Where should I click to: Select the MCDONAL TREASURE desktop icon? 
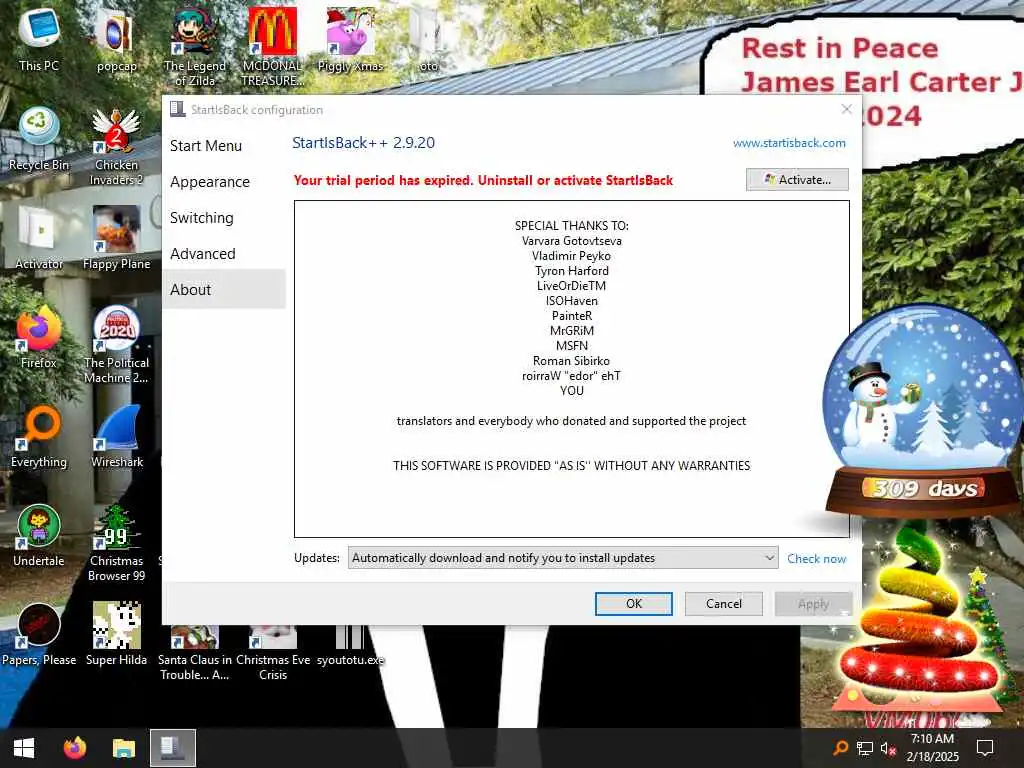point(272,47)
